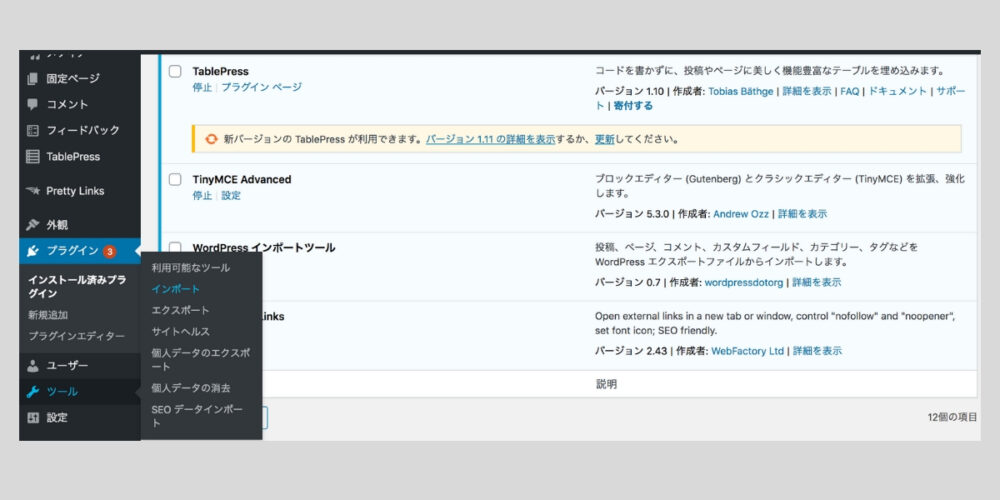View バージョン 1.11 の詳細を表示 link
The image size is (1000, 500).
coord(490,139)
